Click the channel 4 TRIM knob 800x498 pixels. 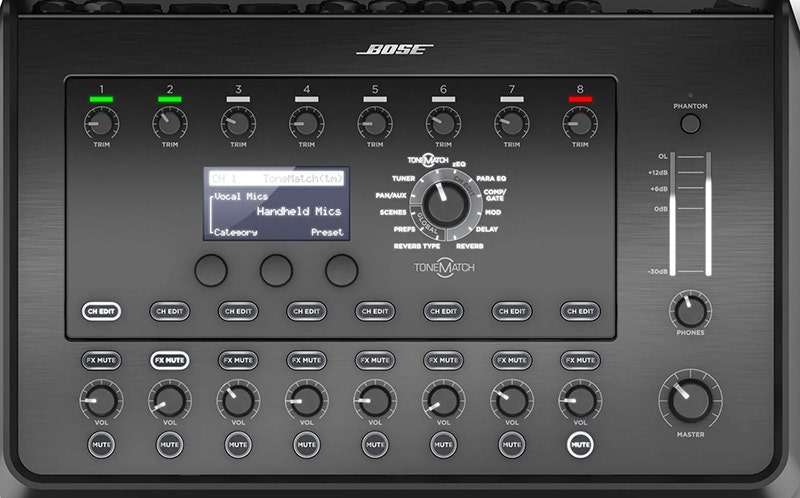(x=307, y=123)
